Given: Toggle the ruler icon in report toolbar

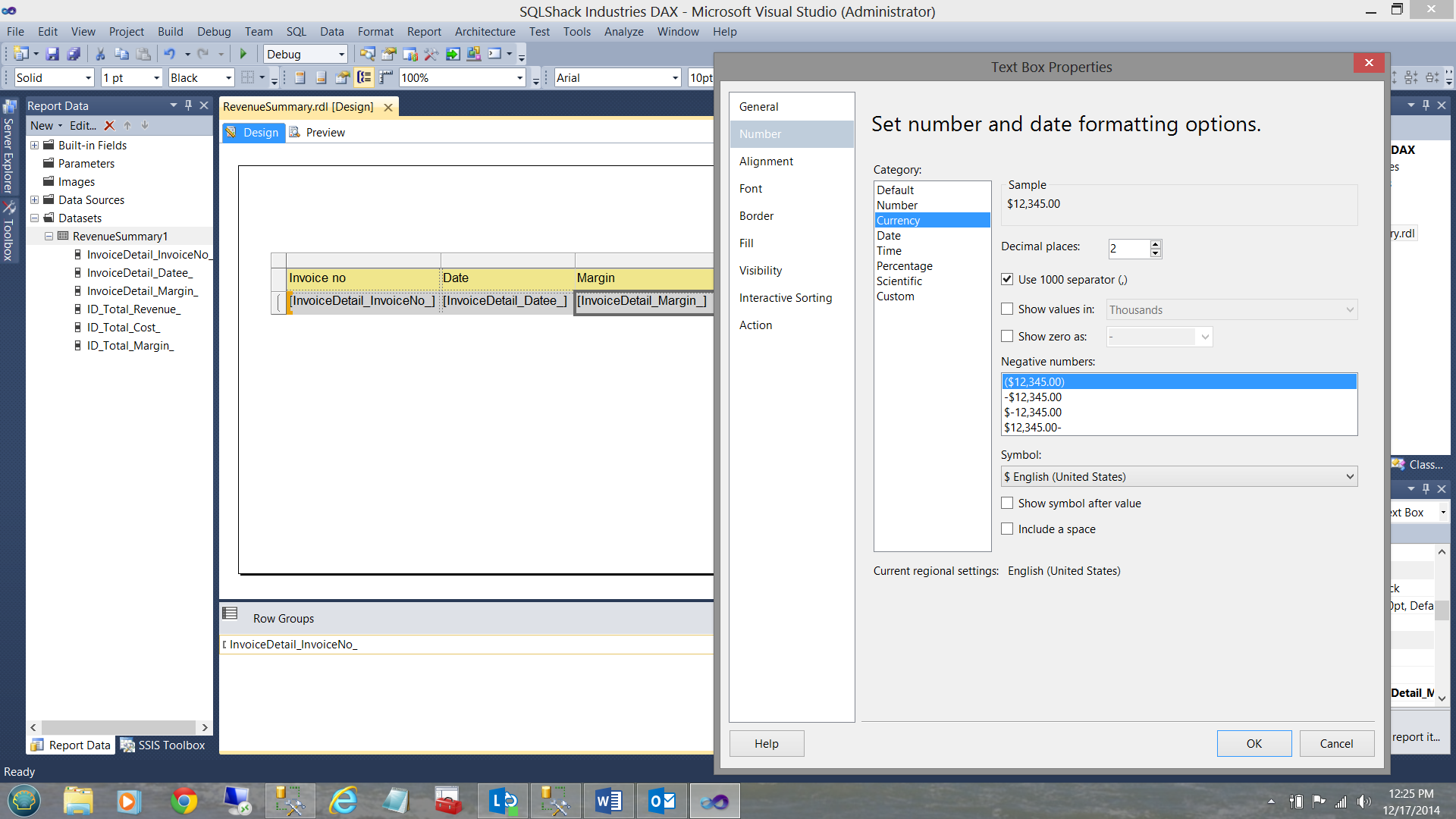Looking at the screenshot, I should pos(386,77).
